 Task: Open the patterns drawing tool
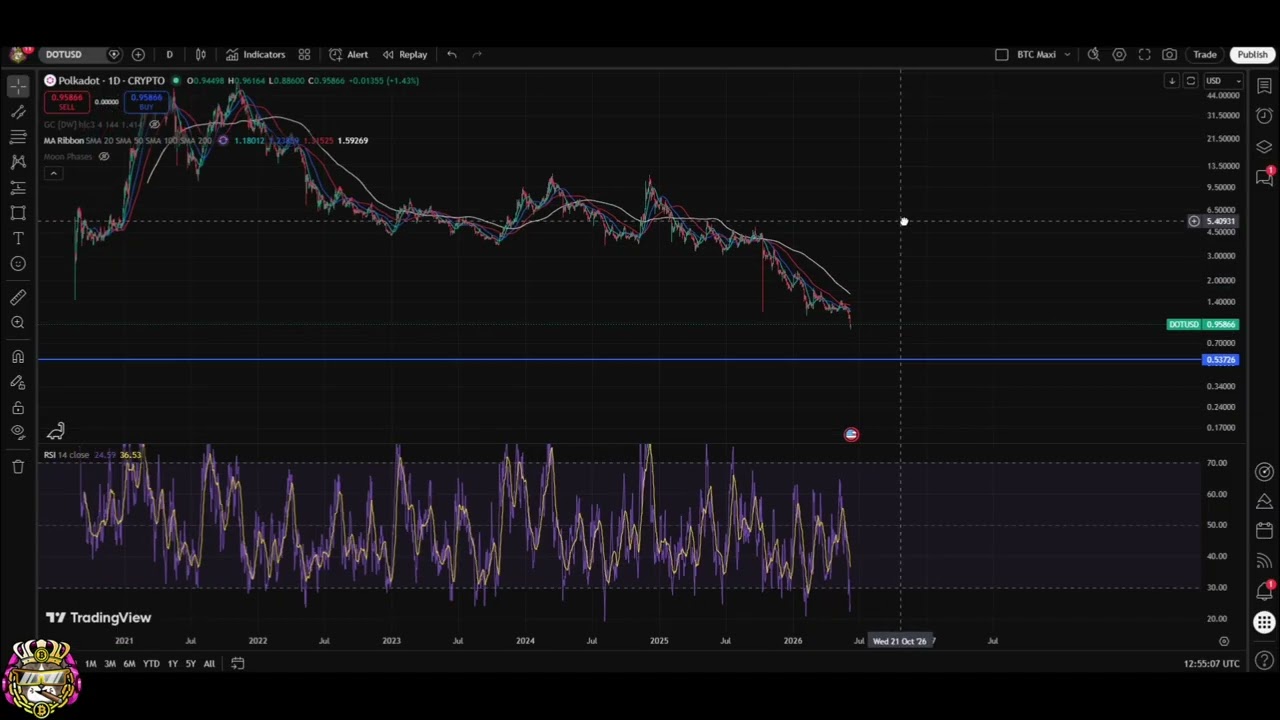click(18, 162)
